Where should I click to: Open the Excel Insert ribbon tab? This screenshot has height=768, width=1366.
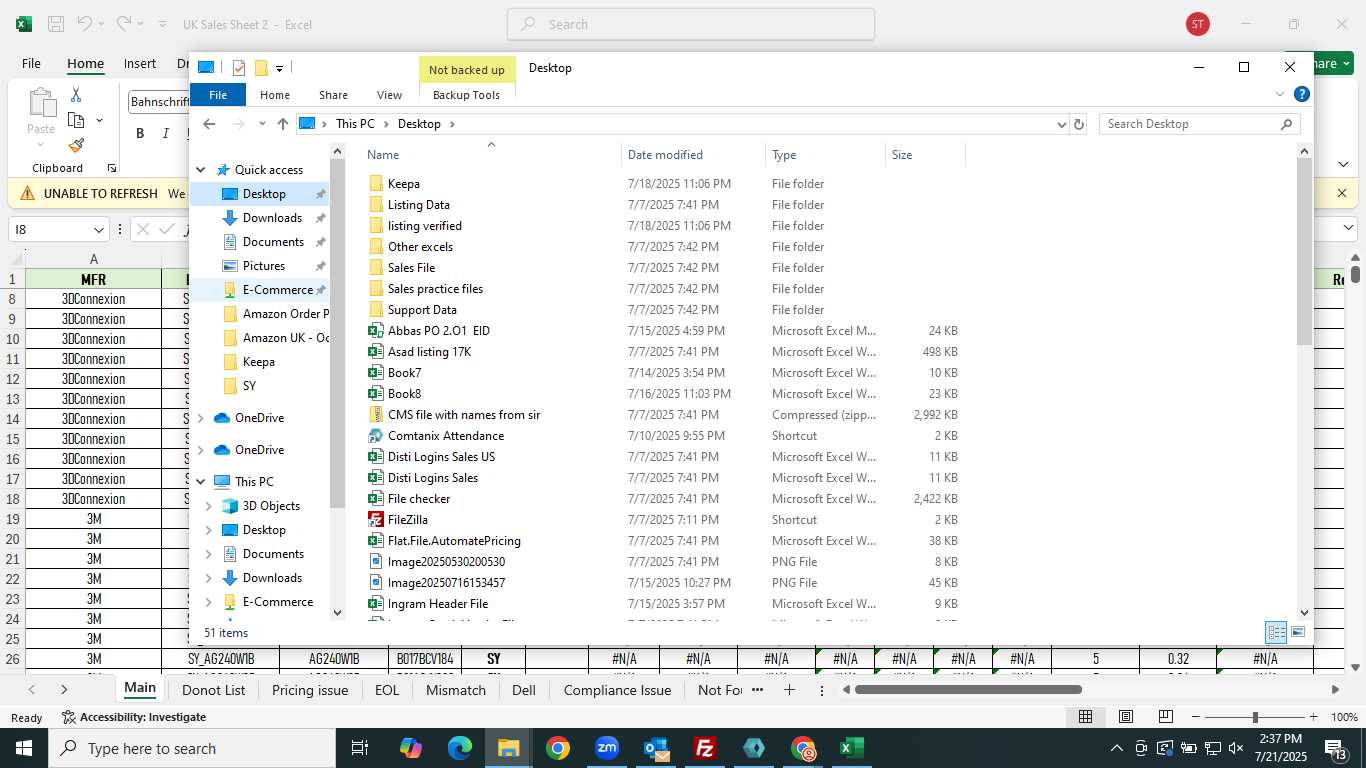point(140,63)
